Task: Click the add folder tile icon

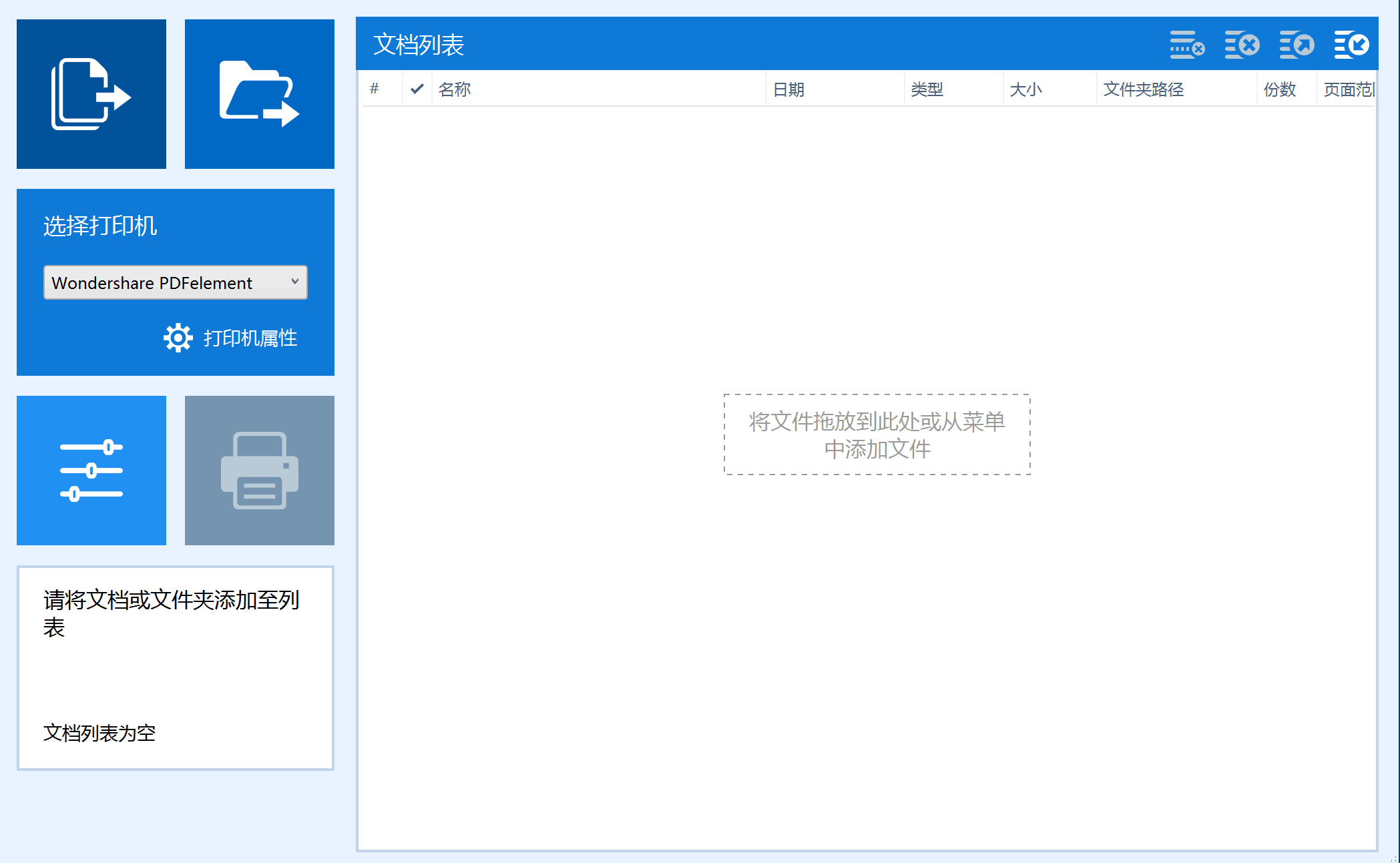Action: tap(259, 94)
